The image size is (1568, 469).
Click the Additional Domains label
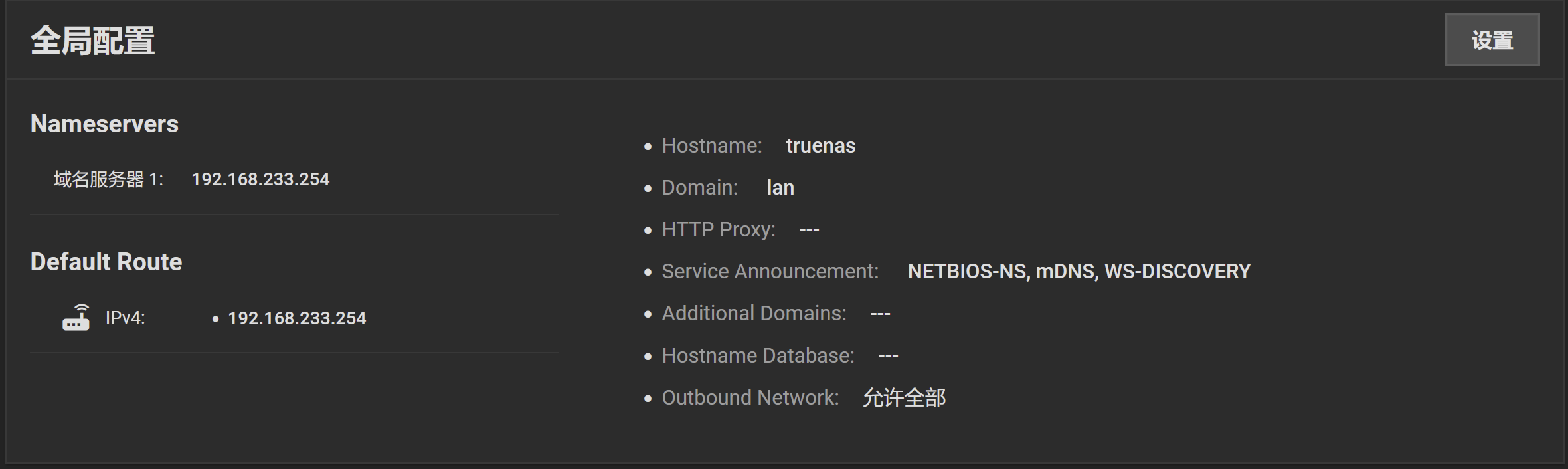click(x=754, y=314)
